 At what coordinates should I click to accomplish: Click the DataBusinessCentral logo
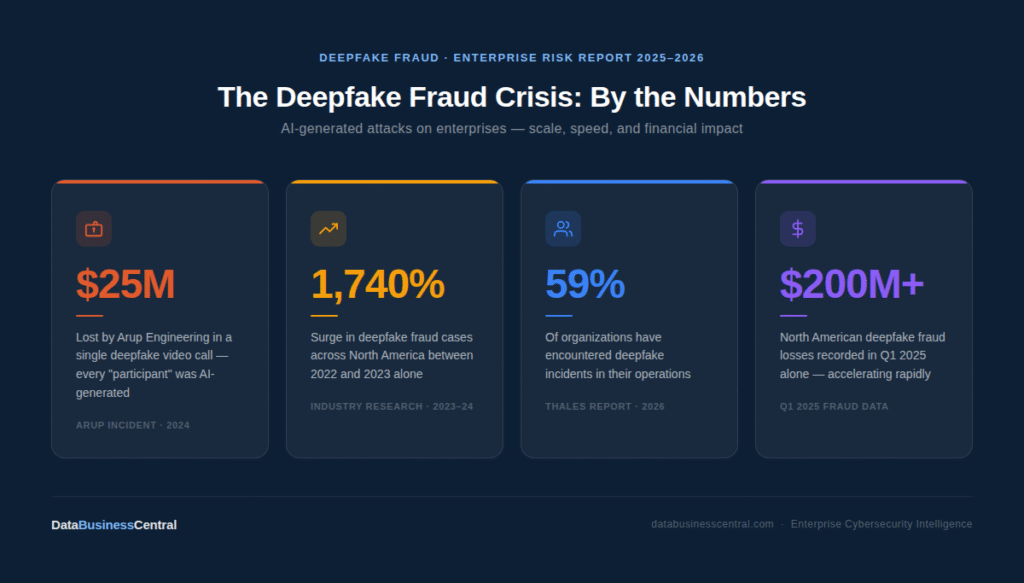[114, 525]
